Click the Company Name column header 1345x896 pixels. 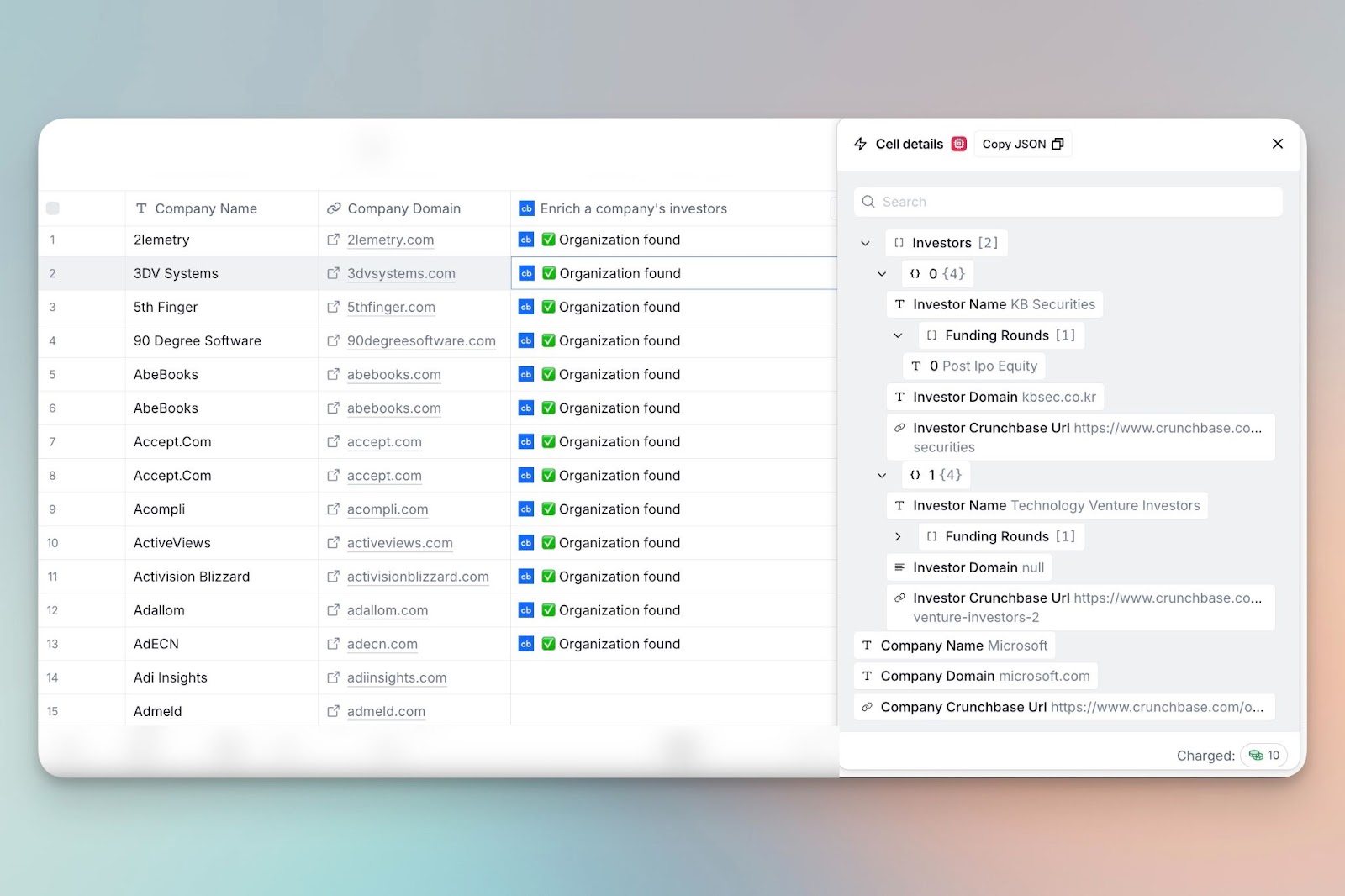222,208
